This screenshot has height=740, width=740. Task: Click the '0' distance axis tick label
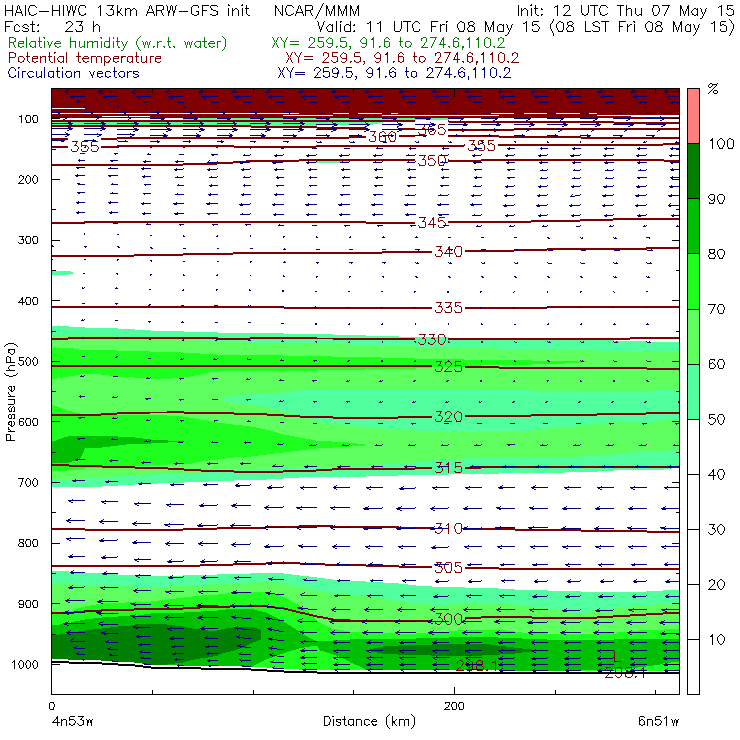coord(51,706)
